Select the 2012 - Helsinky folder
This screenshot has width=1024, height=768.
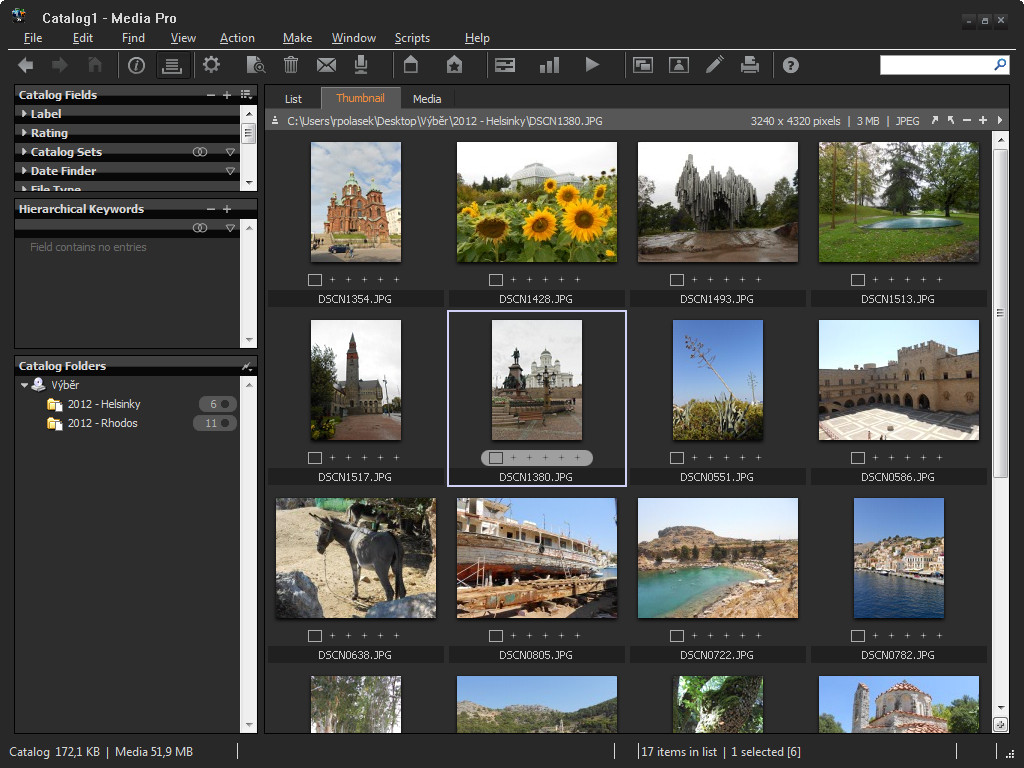[104, 404]
